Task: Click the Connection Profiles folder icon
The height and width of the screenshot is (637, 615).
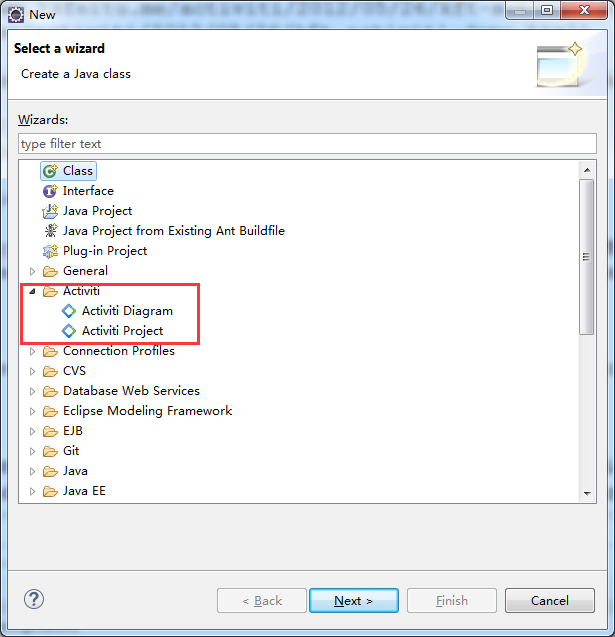Action: click(x=50, y=351)
